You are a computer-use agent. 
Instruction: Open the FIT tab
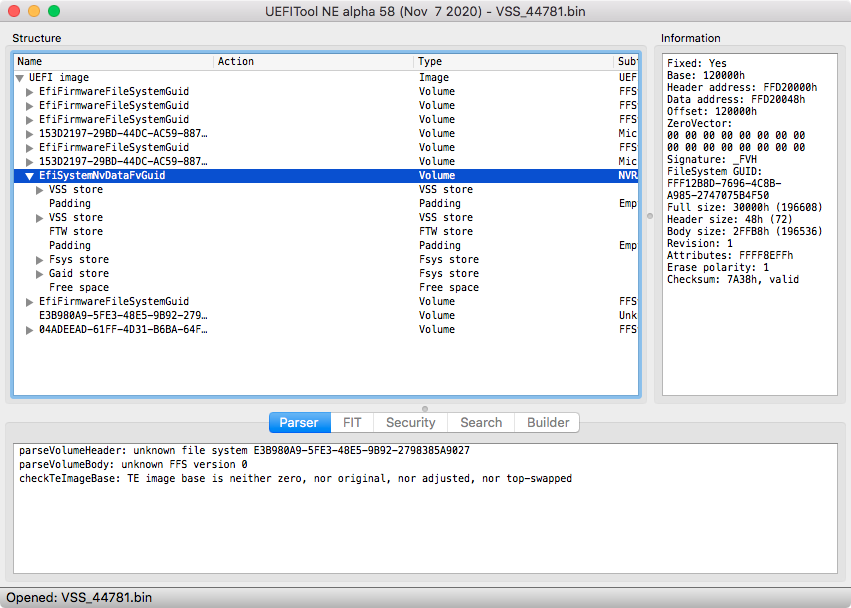pyautogui.click(x=352, y=422)
